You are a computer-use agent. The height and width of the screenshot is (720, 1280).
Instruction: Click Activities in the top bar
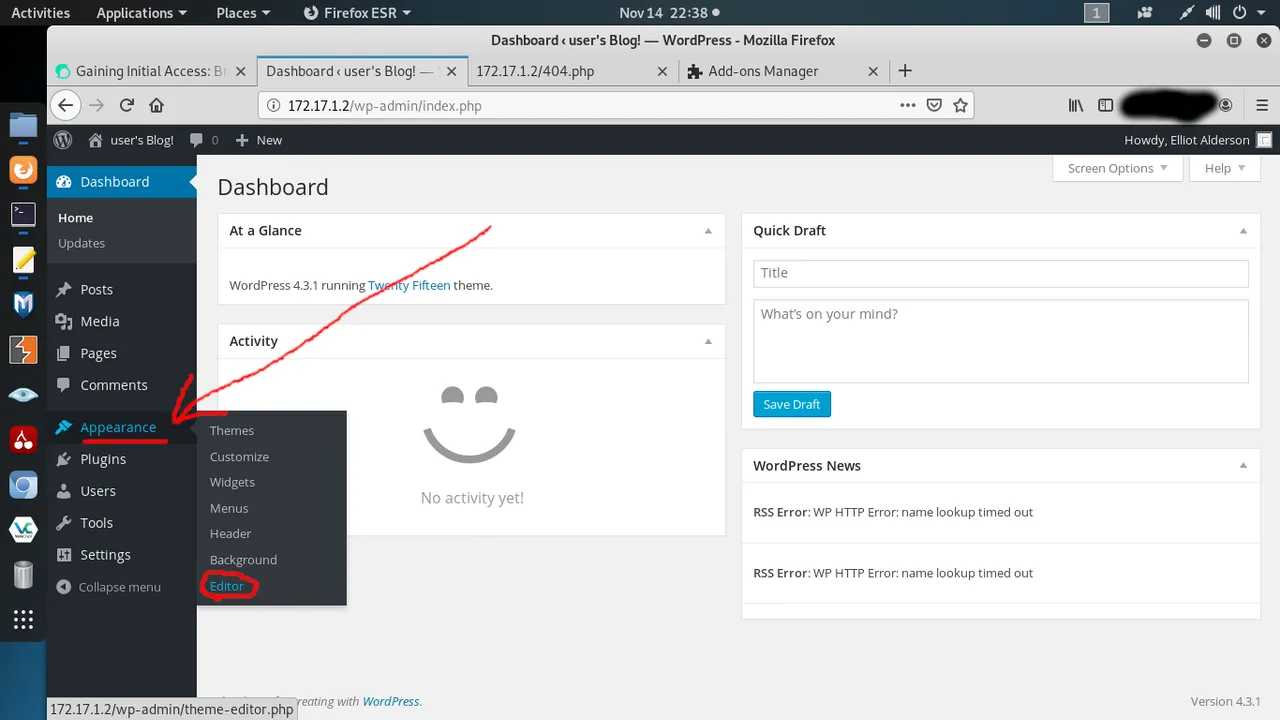[x=40, y=13]
